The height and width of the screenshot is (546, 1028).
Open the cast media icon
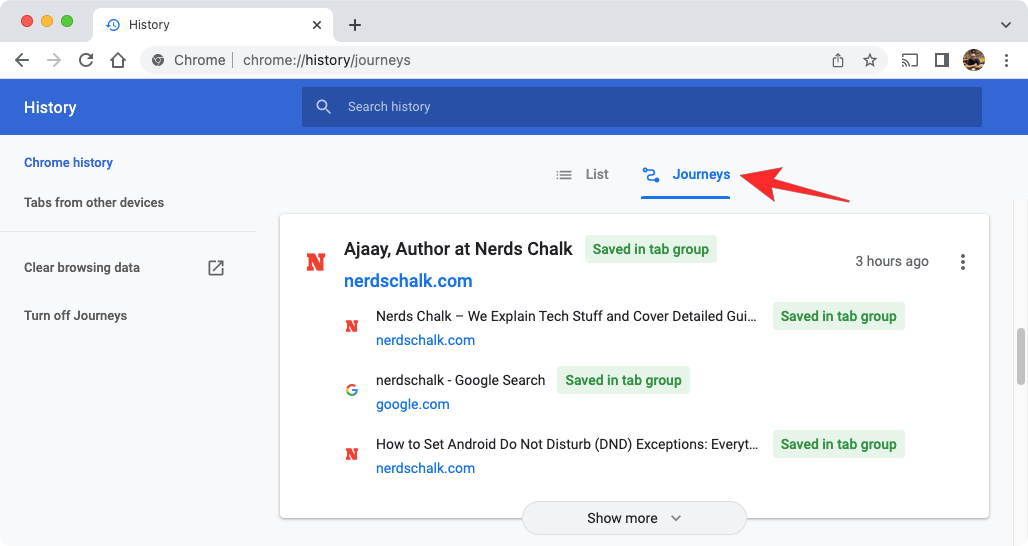[x=910, y=60]
